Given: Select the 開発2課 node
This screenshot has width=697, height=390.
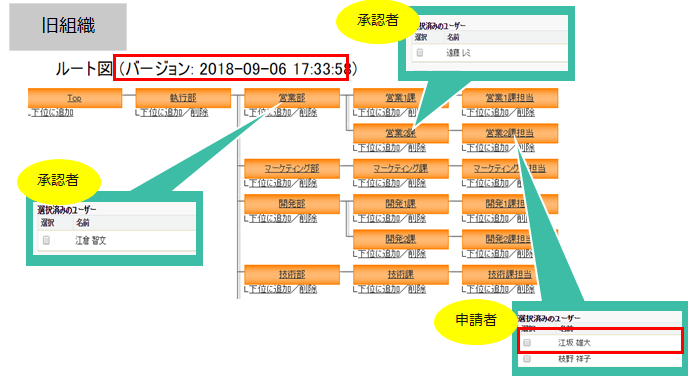Looking at the screenshot, I should tap(401, 239).
